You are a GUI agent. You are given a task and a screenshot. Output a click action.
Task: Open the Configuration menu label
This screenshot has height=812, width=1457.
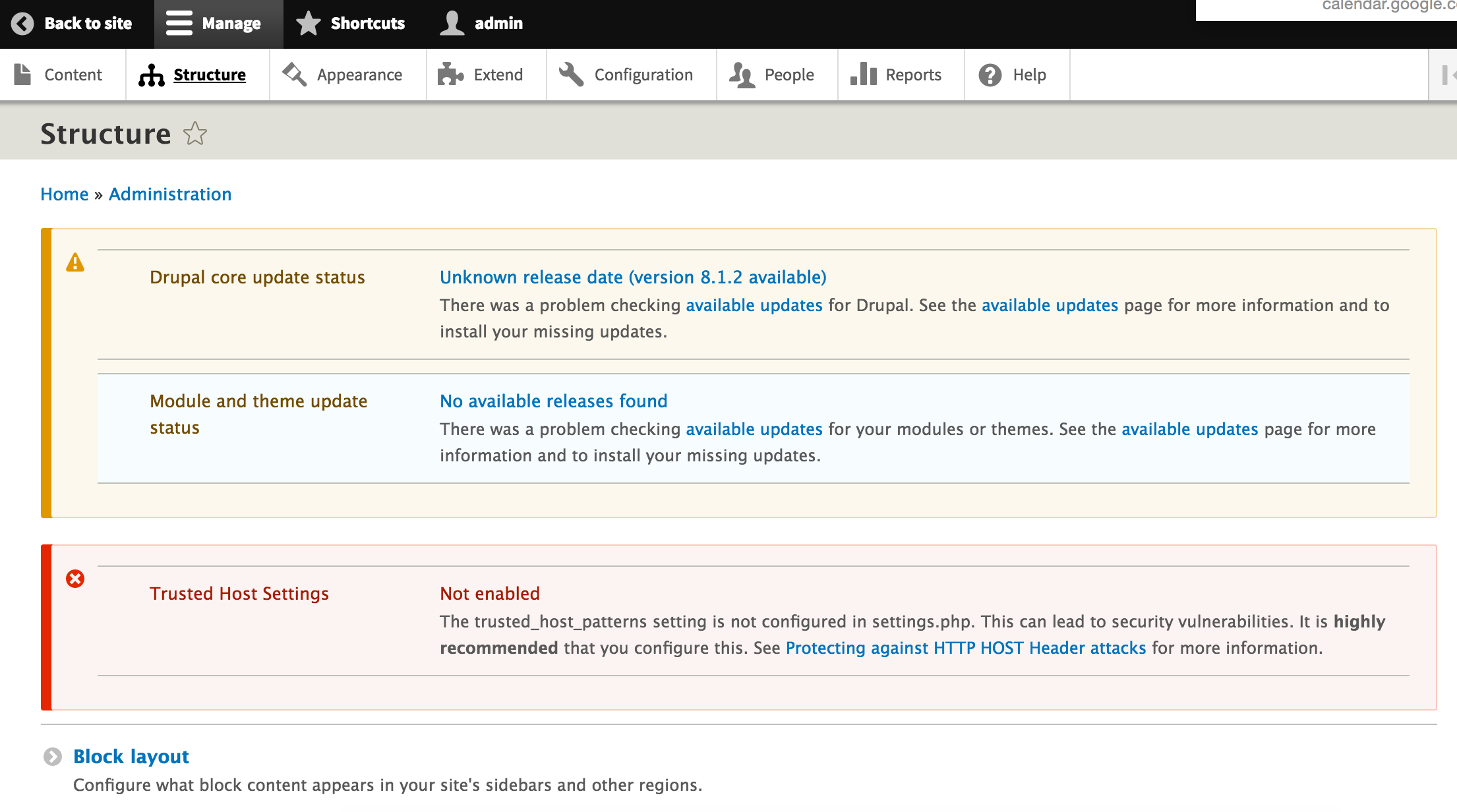[x=644, y=75]
